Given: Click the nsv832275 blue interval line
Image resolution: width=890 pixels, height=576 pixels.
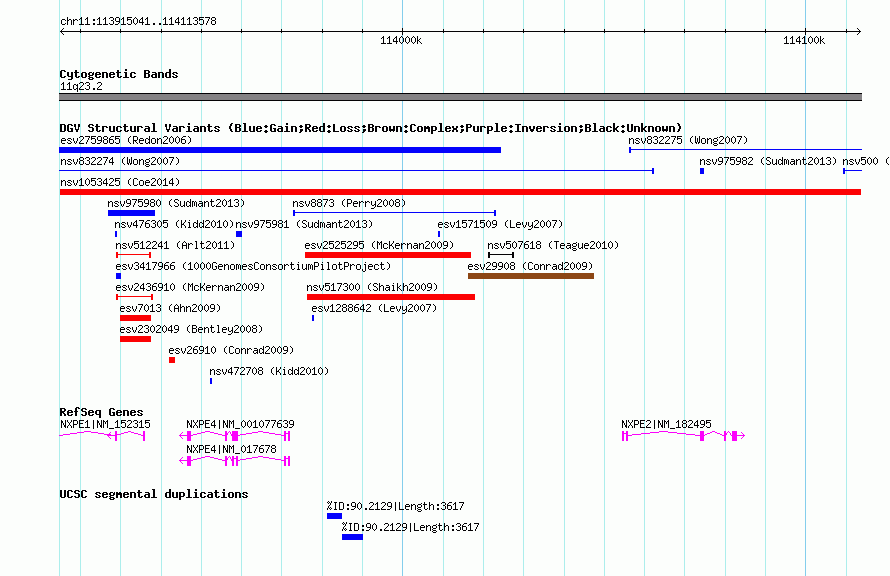Looking at the screenshot, I should pyautogui.click(x=745, y=150).
